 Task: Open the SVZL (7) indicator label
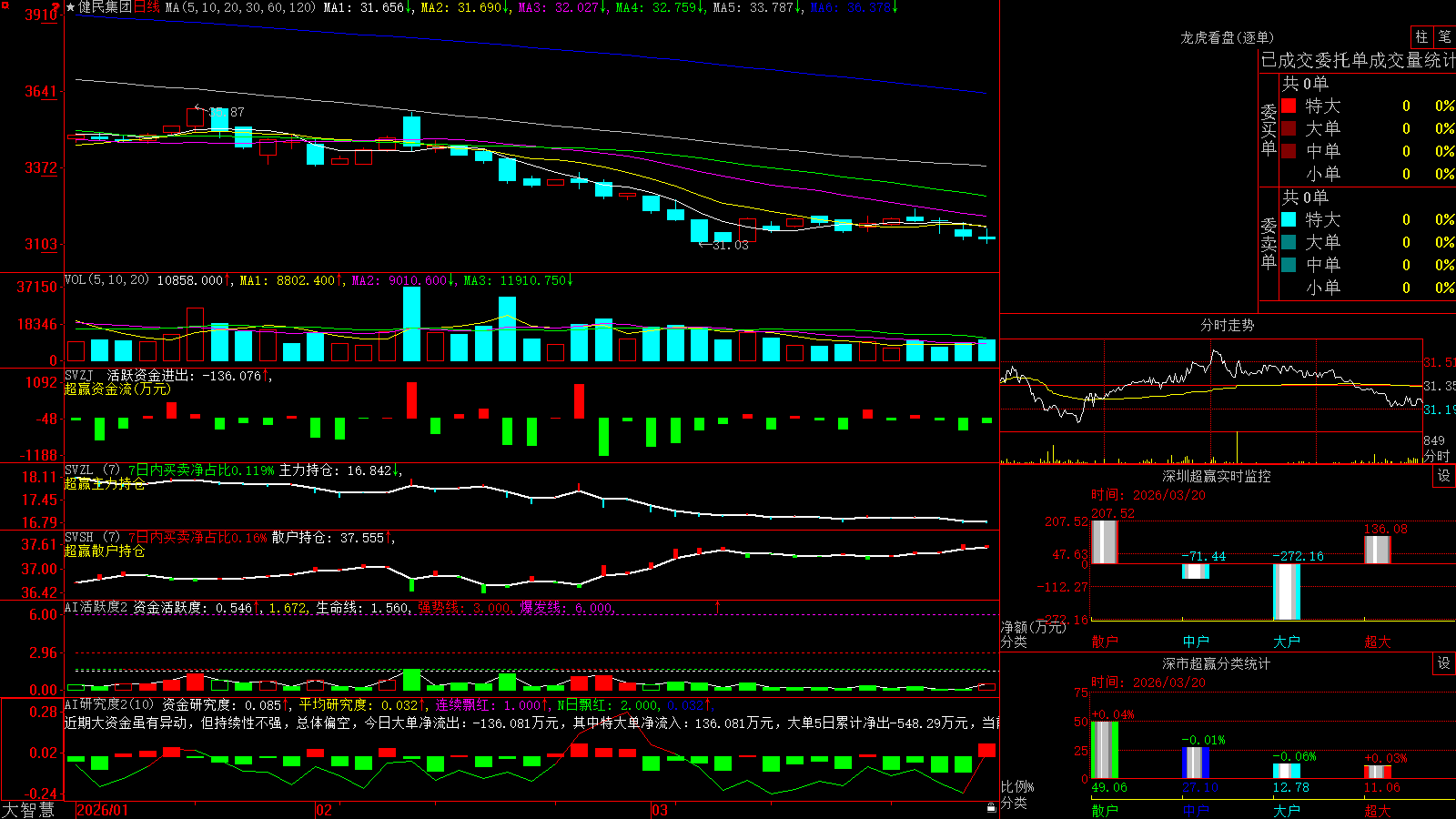click(x=92, y=470)
